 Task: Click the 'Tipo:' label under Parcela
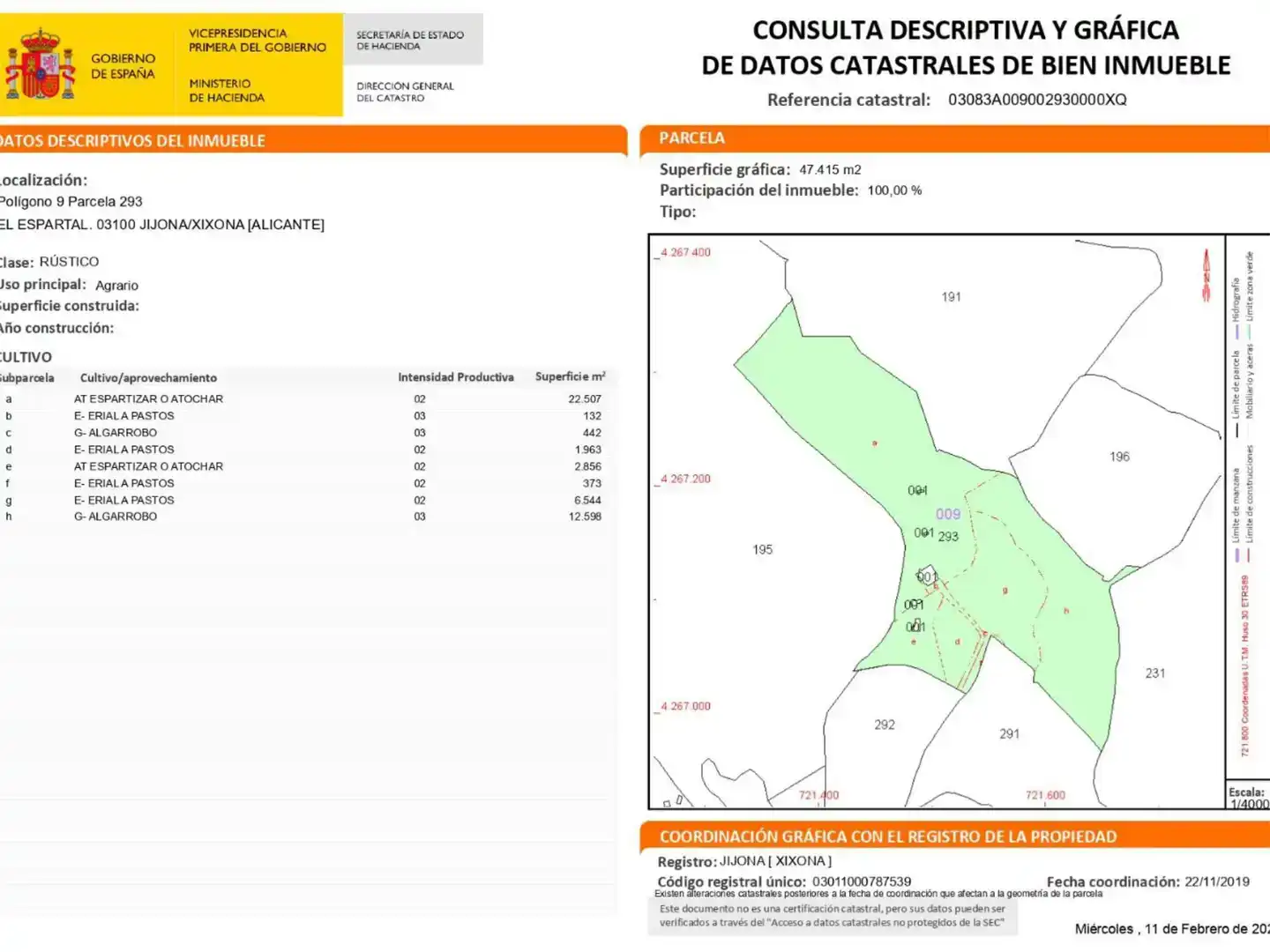coord(677,212)
